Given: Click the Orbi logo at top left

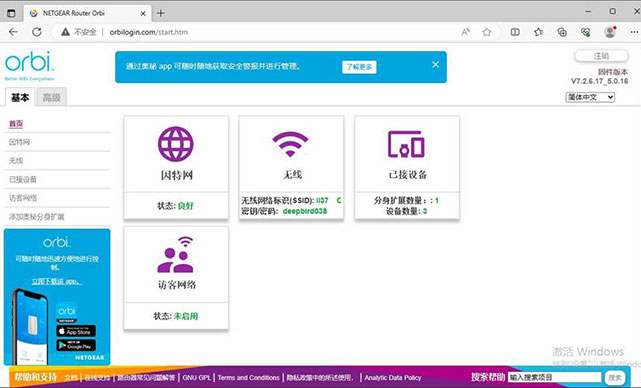Looking at the screenshot, I should (29, 65).
